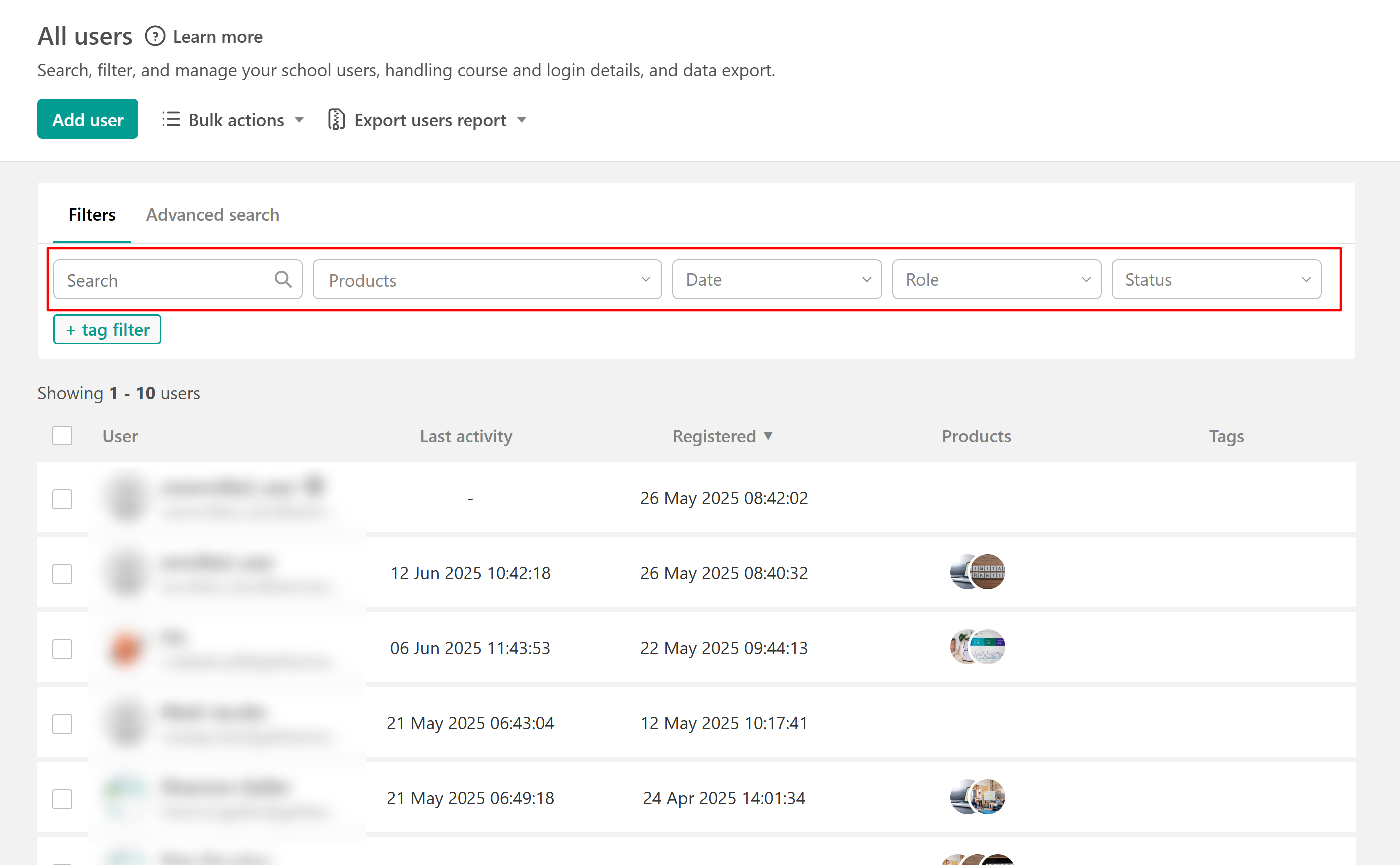The width and height of the screenshot is (1400, 865).
Task: Open the Products filter dropdown
Action: click(487, 279)
